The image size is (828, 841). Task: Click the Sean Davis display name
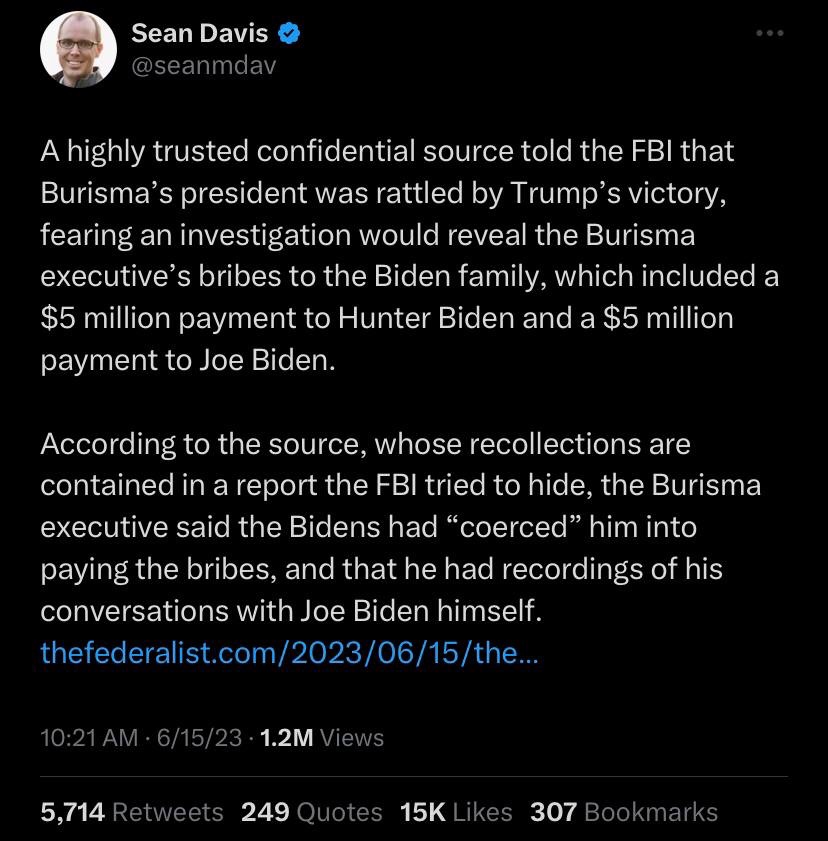tap(200, 33)
